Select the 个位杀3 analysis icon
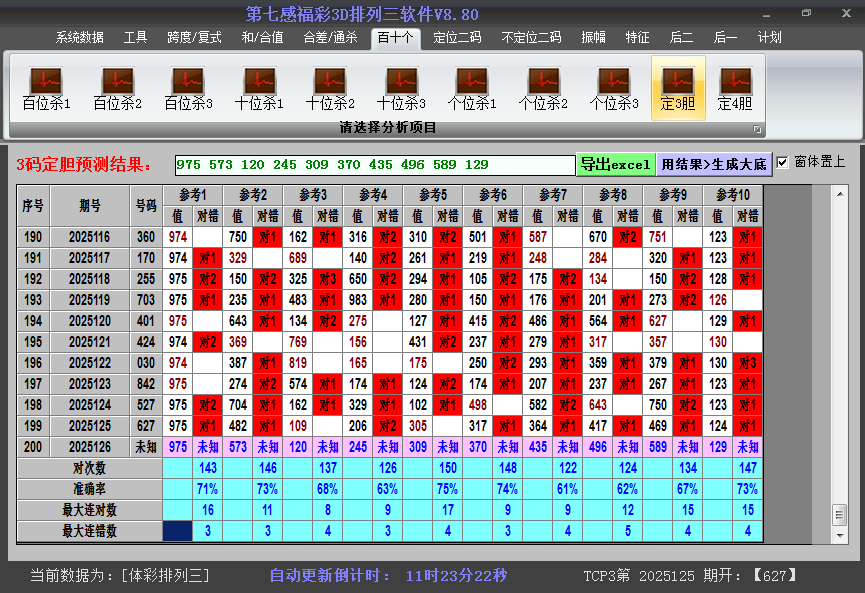865x593 pixels. coord(613,88)
